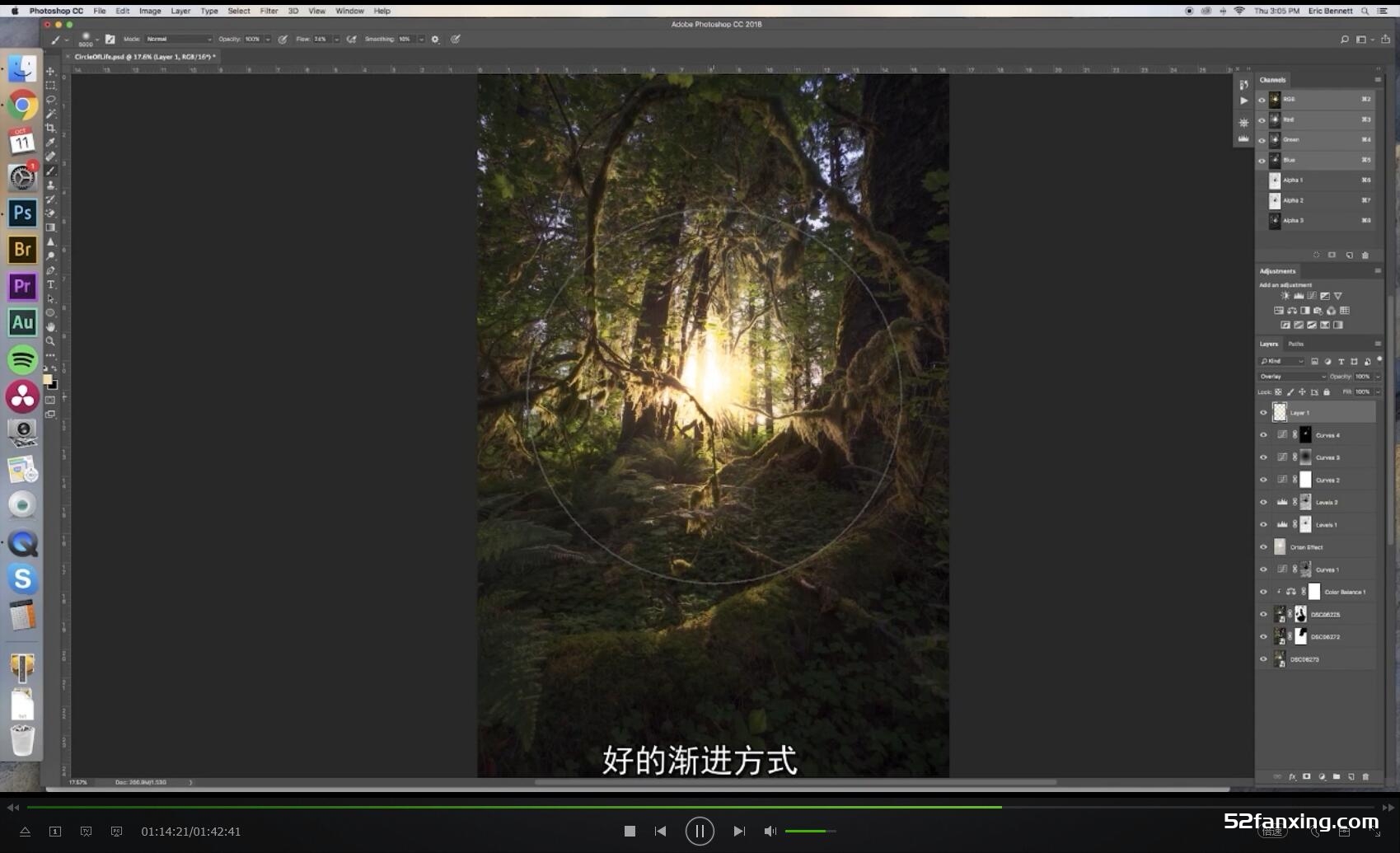
Task: Open the Smoothing value dropdown
Action: point(421,39)
